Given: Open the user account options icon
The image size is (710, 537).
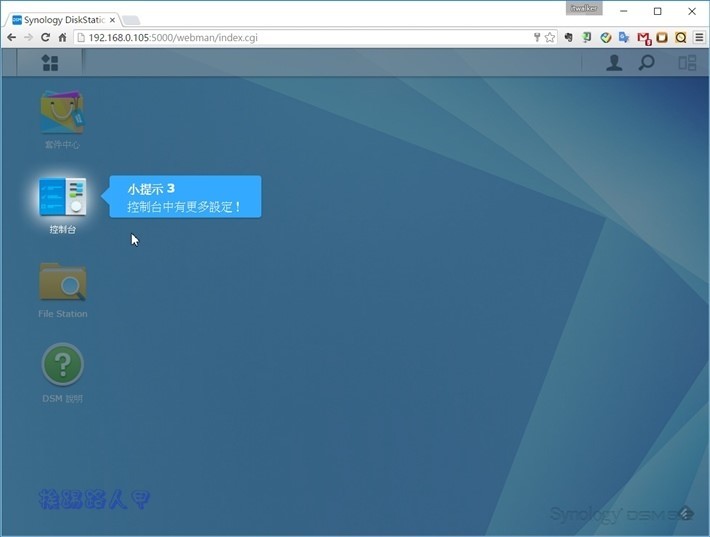Looking at the screenshot, I should click(x=614, y=63).
